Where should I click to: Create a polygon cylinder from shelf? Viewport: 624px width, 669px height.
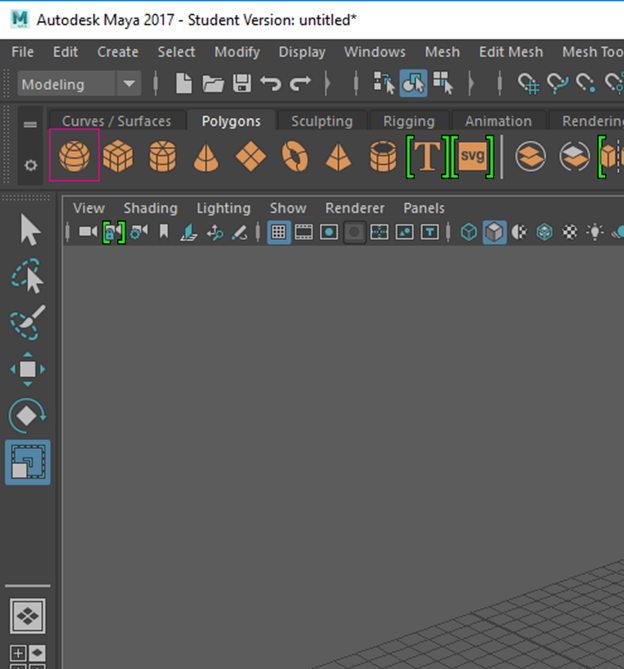tap(163, 156)
